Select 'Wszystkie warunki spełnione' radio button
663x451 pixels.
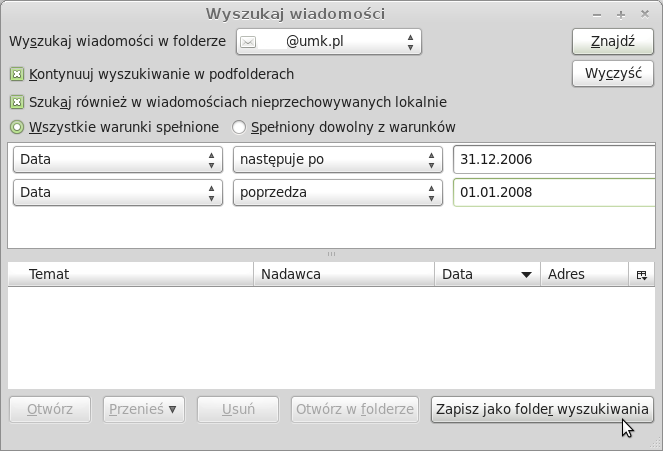pyautogui.click(x=17, y=128)
